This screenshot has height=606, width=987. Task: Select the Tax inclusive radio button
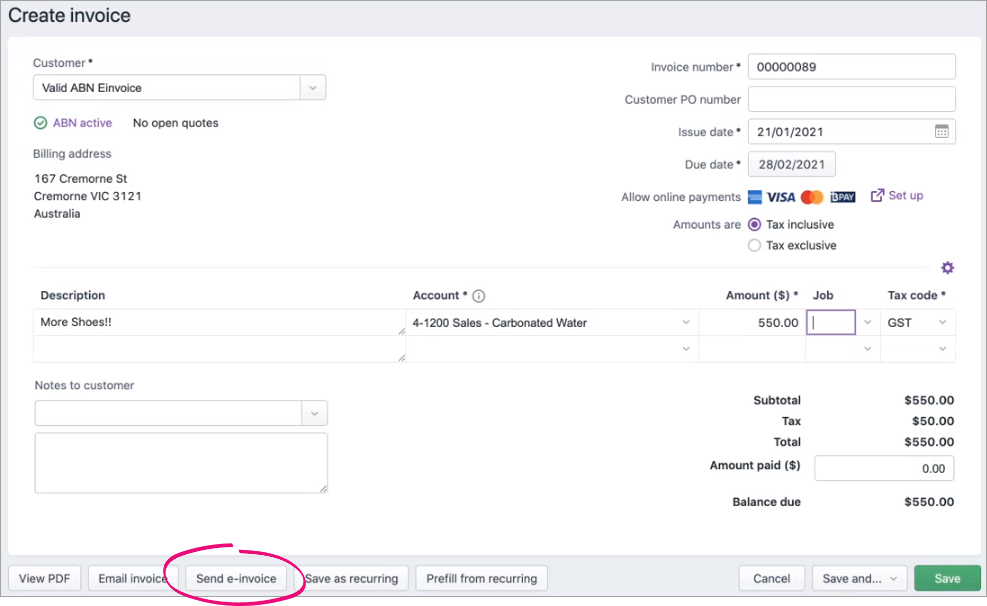point(753,224)
